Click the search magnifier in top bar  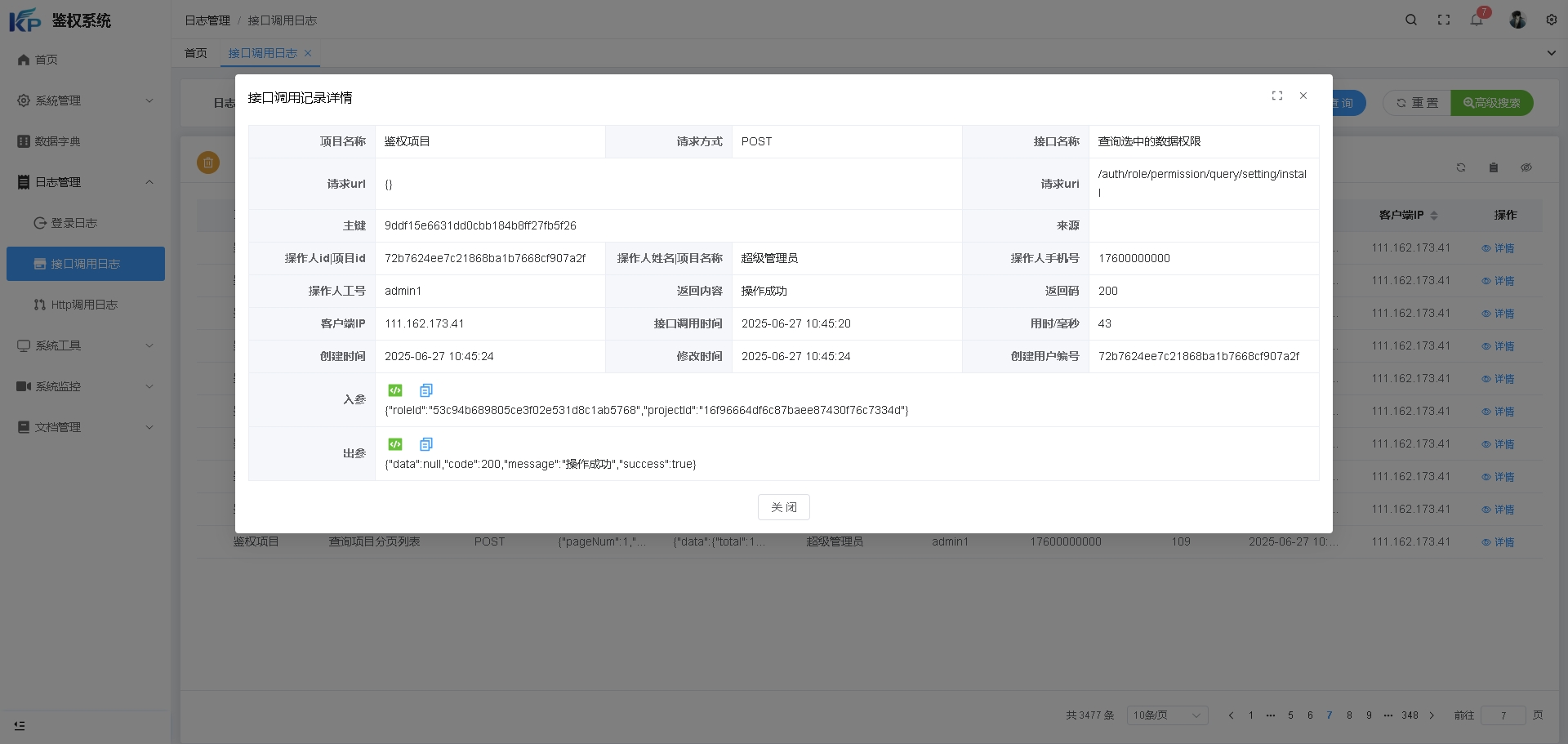[1411, 20]
